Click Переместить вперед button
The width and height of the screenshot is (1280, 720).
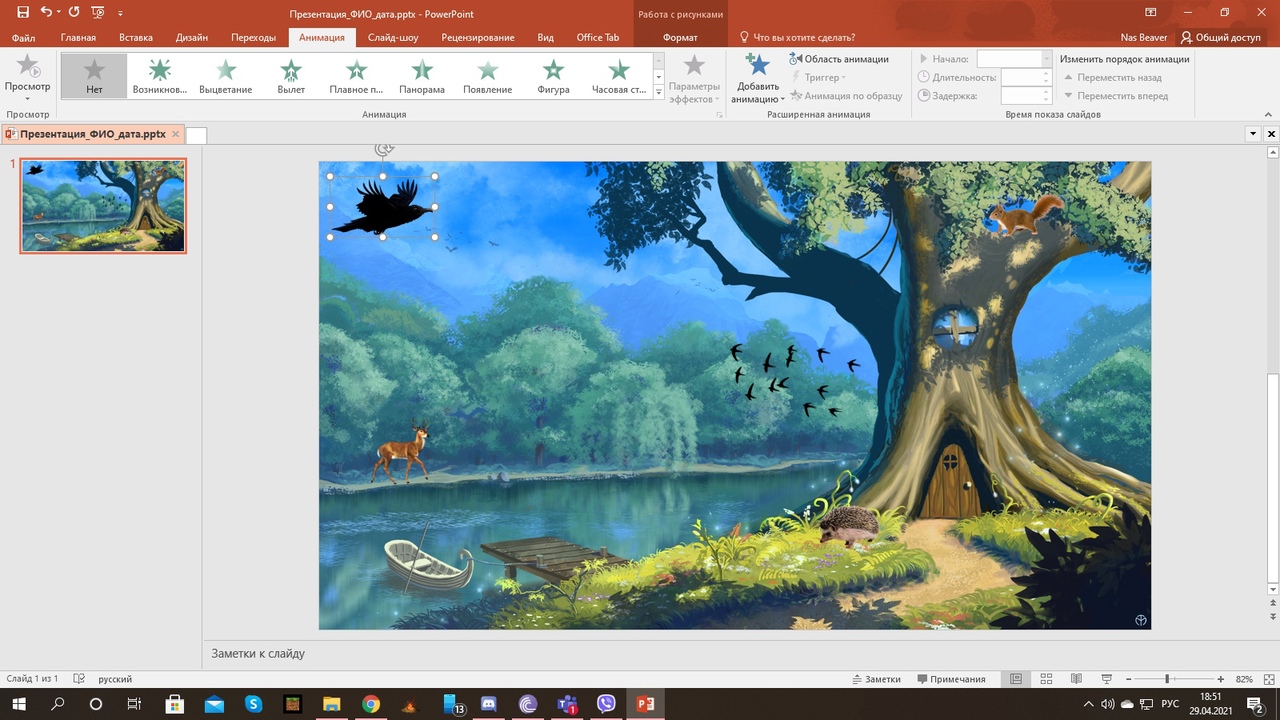tap(1115, 96)
